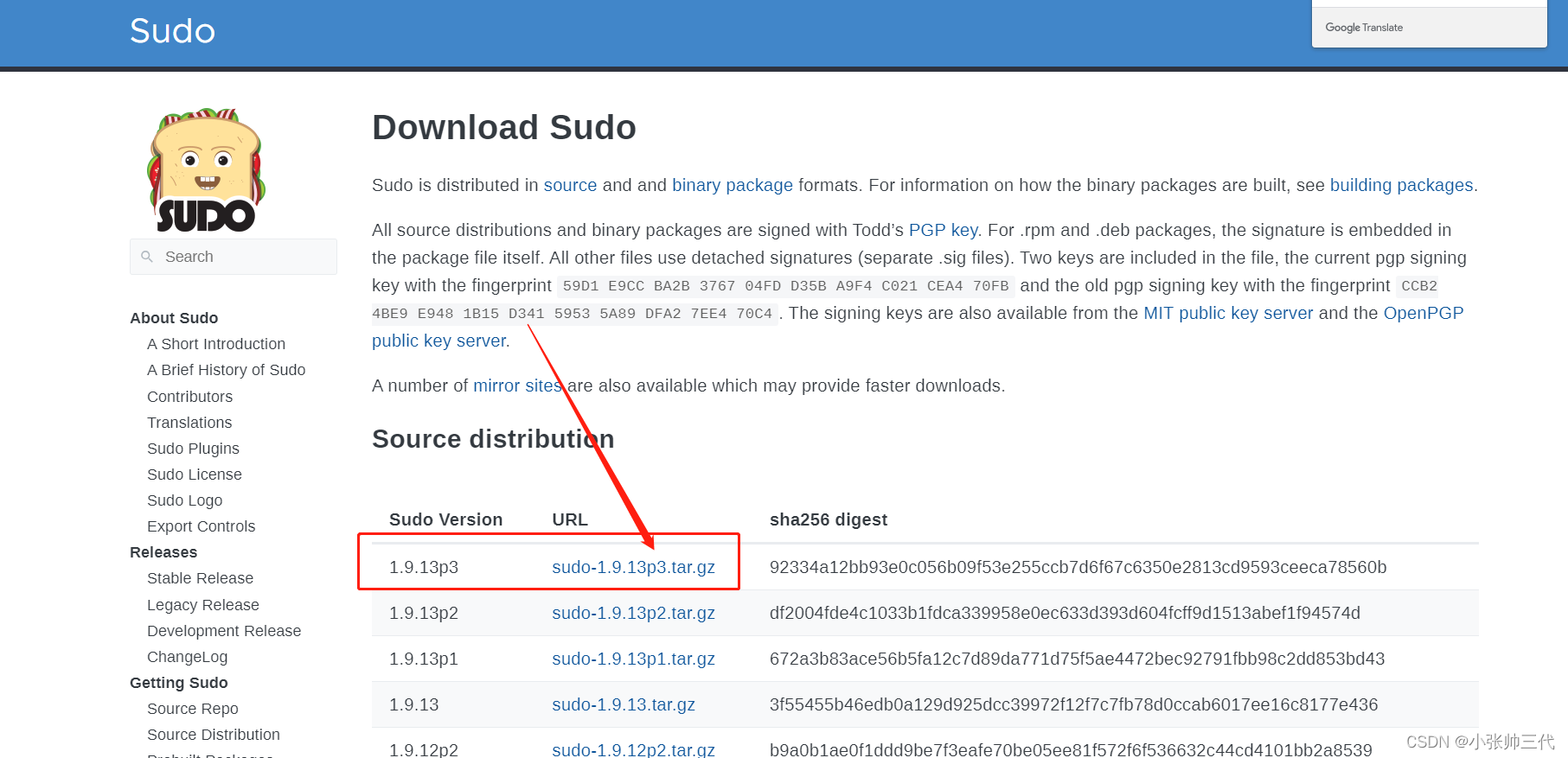Open 'A Short Introduction' sidebar page
Screen dimensions: 1568x758
[216, 344]
